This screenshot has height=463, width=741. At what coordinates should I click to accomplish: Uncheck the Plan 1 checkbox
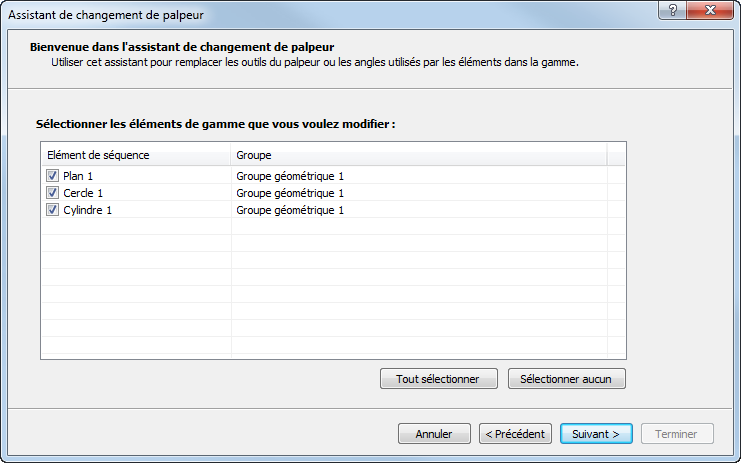point(52,176)
